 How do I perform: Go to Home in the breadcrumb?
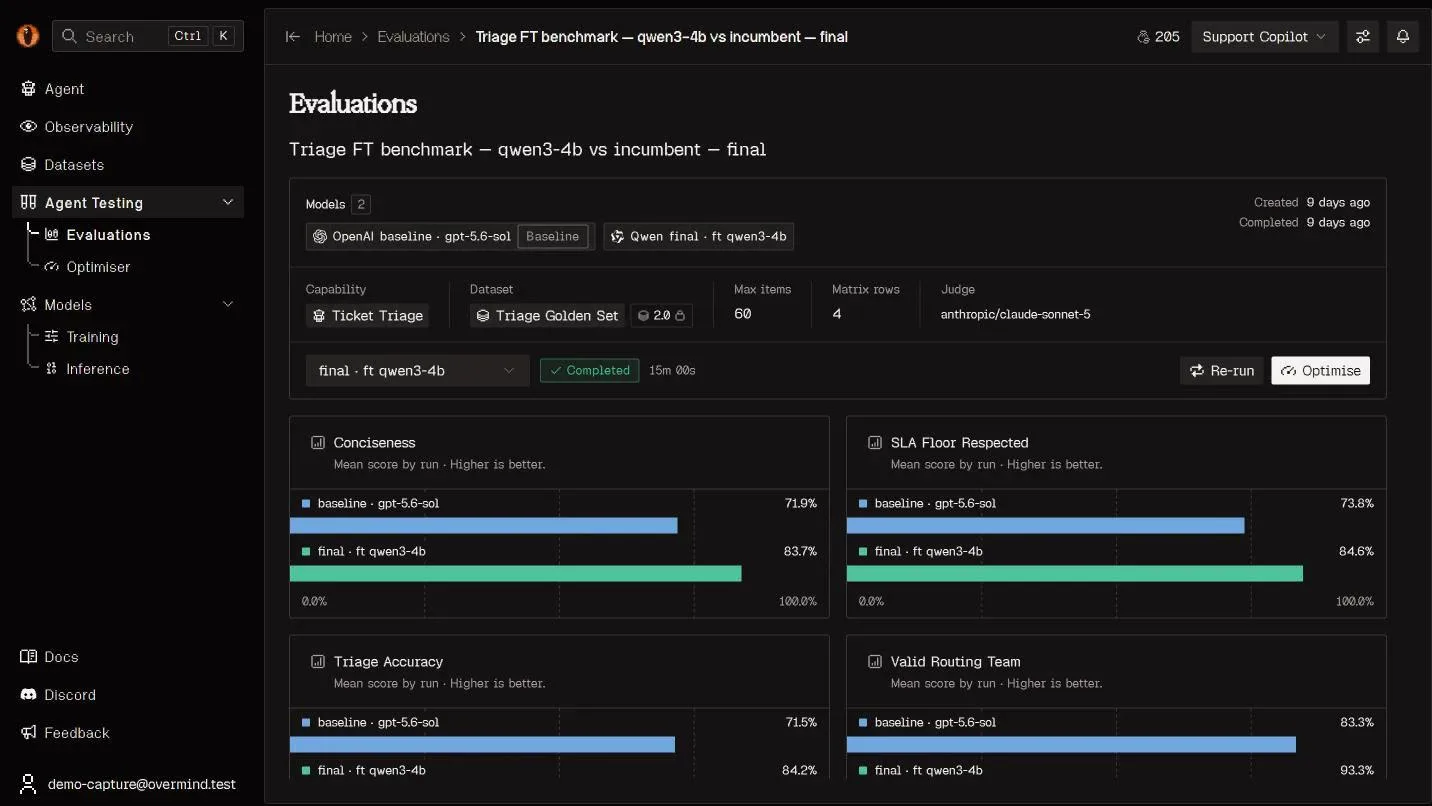[333, 37]
